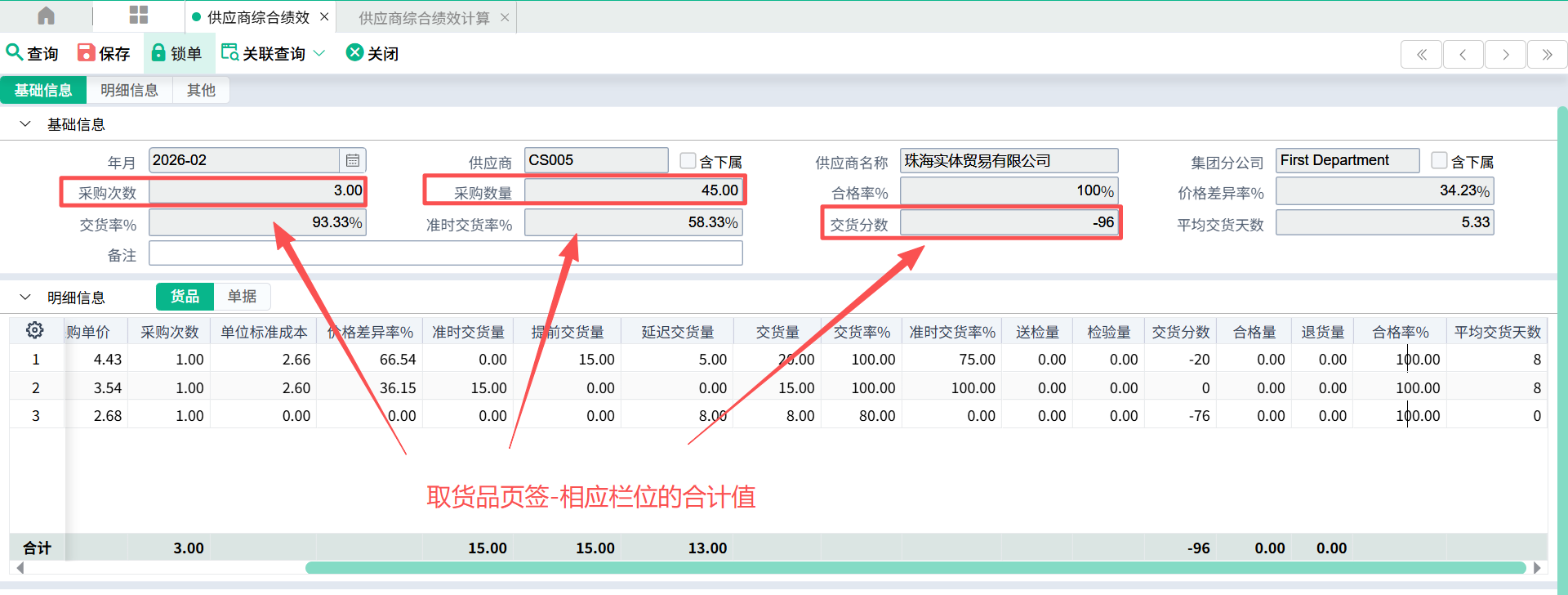1568x595 pixels.
Task: Open table column settings gear icon
Action: (x=34, y=330)
